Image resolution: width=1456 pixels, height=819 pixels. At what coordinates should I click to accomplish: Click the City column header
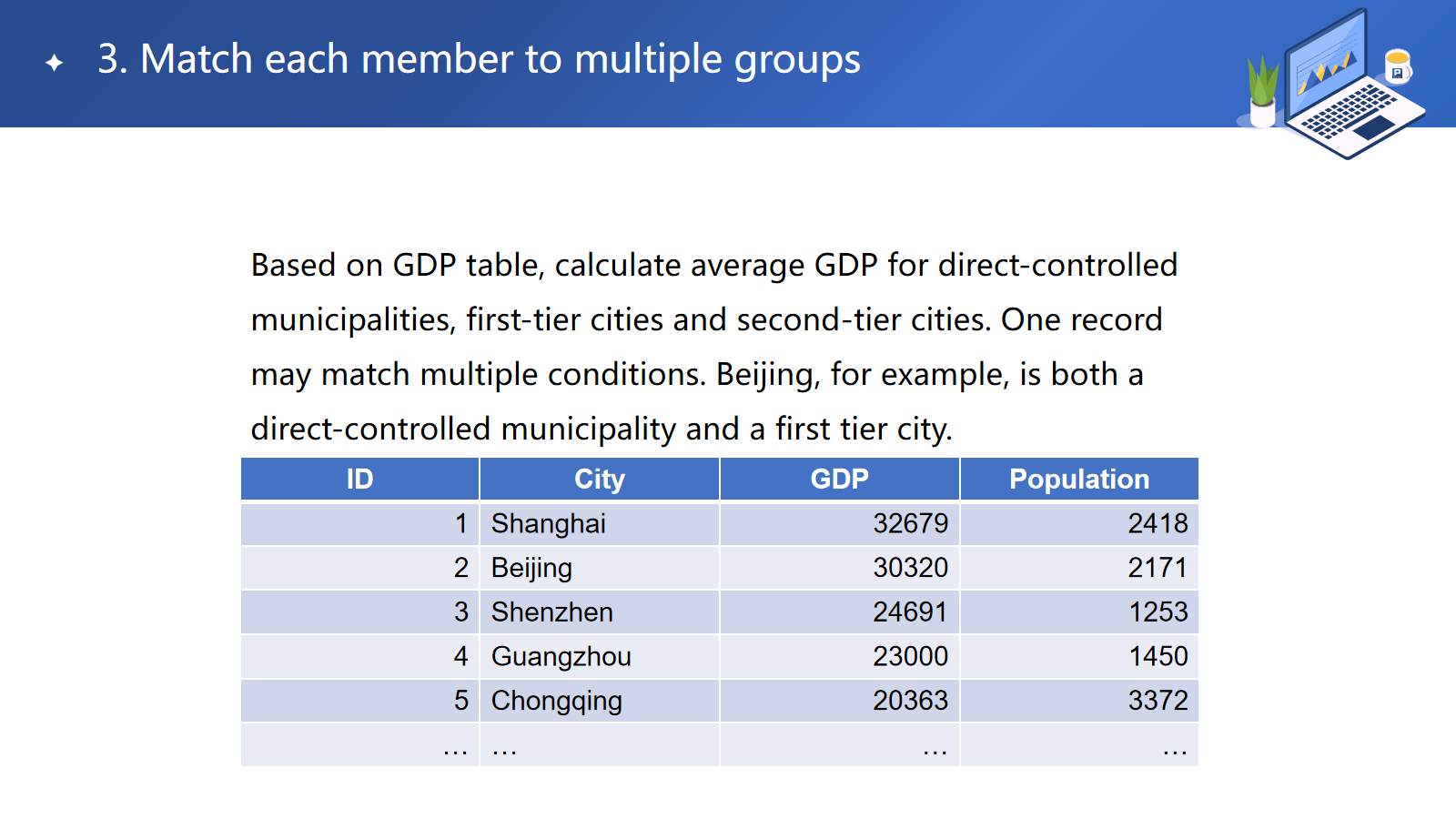(599, 480)
